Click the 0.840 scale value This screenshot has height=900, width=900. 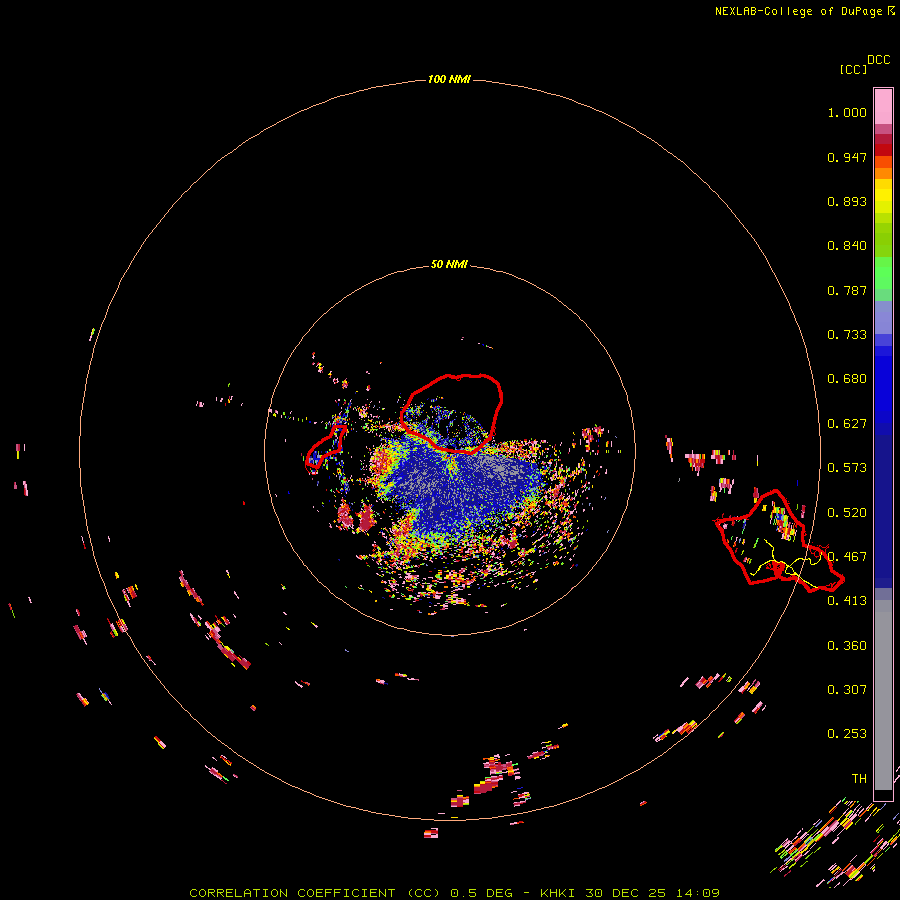[x=847, y=246]
